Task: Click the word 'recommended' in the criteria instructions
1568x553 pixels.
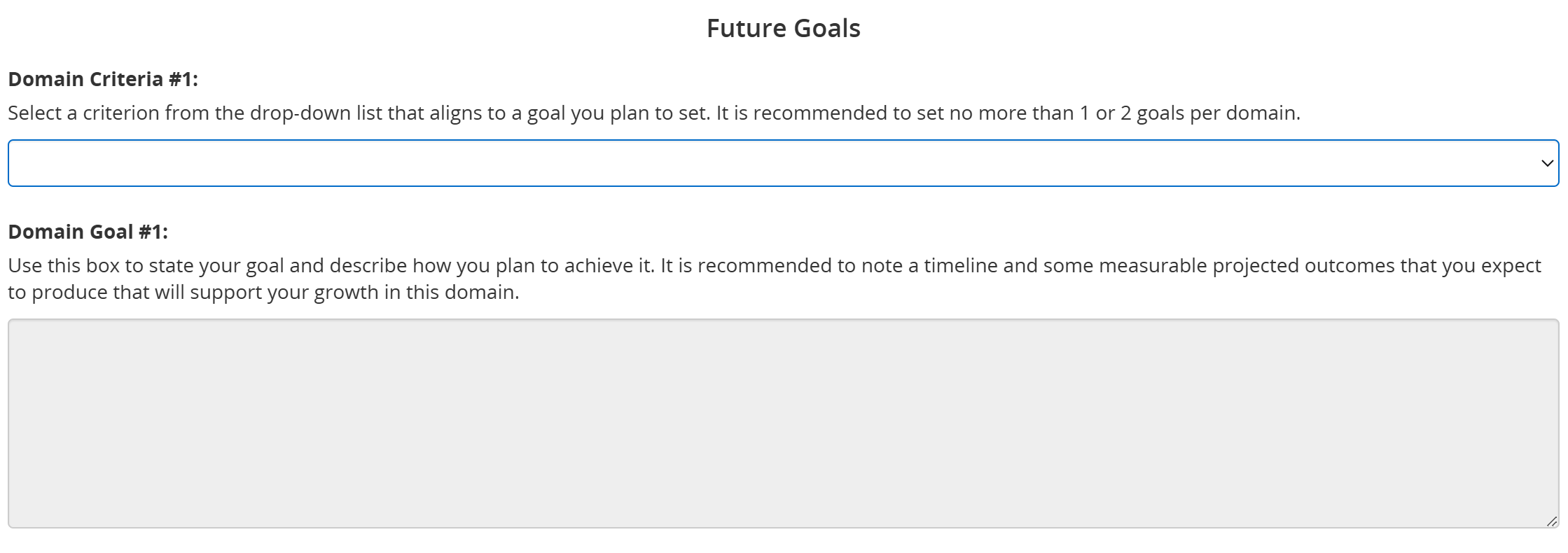Action: pyautogui.click(x=819, y=113)
